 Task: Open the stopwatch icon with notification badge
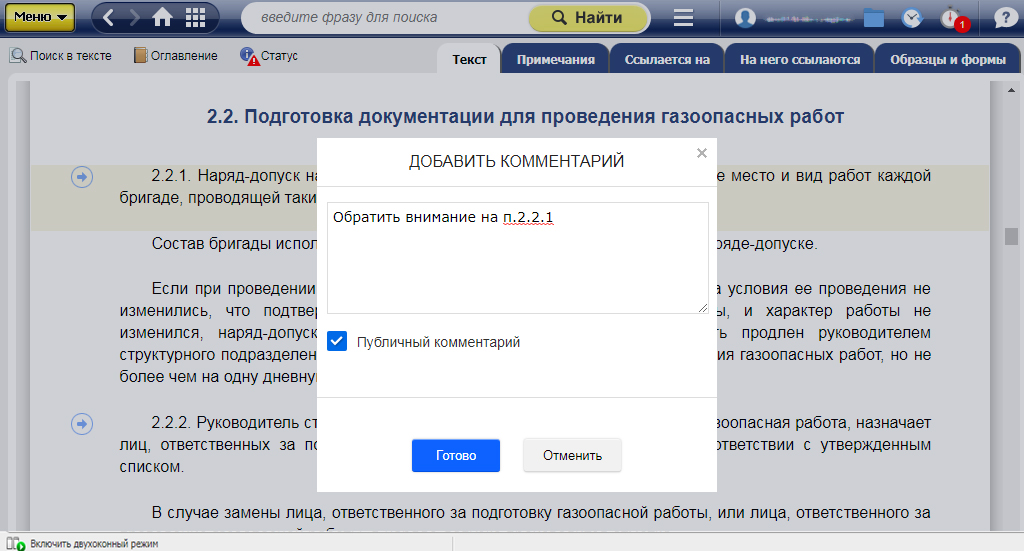click(x=951, y=18)
